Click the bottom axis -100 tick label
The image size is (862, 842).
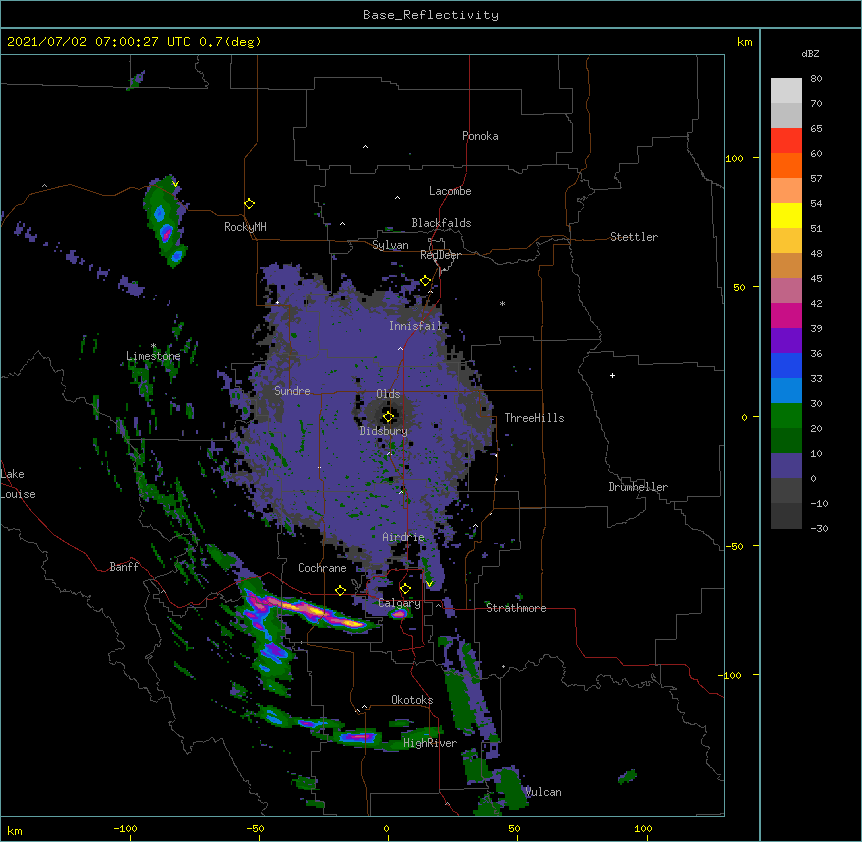pyautogui.click(x=126, y=828)
